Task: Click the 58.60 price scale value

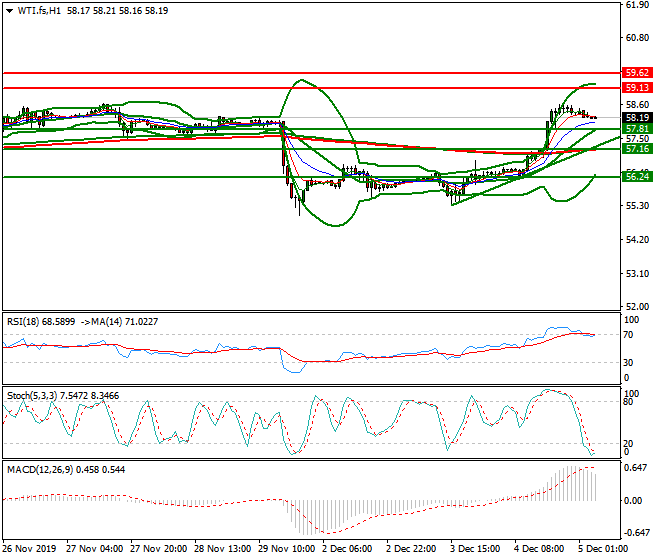Action: pyautogui.click(x=637, y=105)
